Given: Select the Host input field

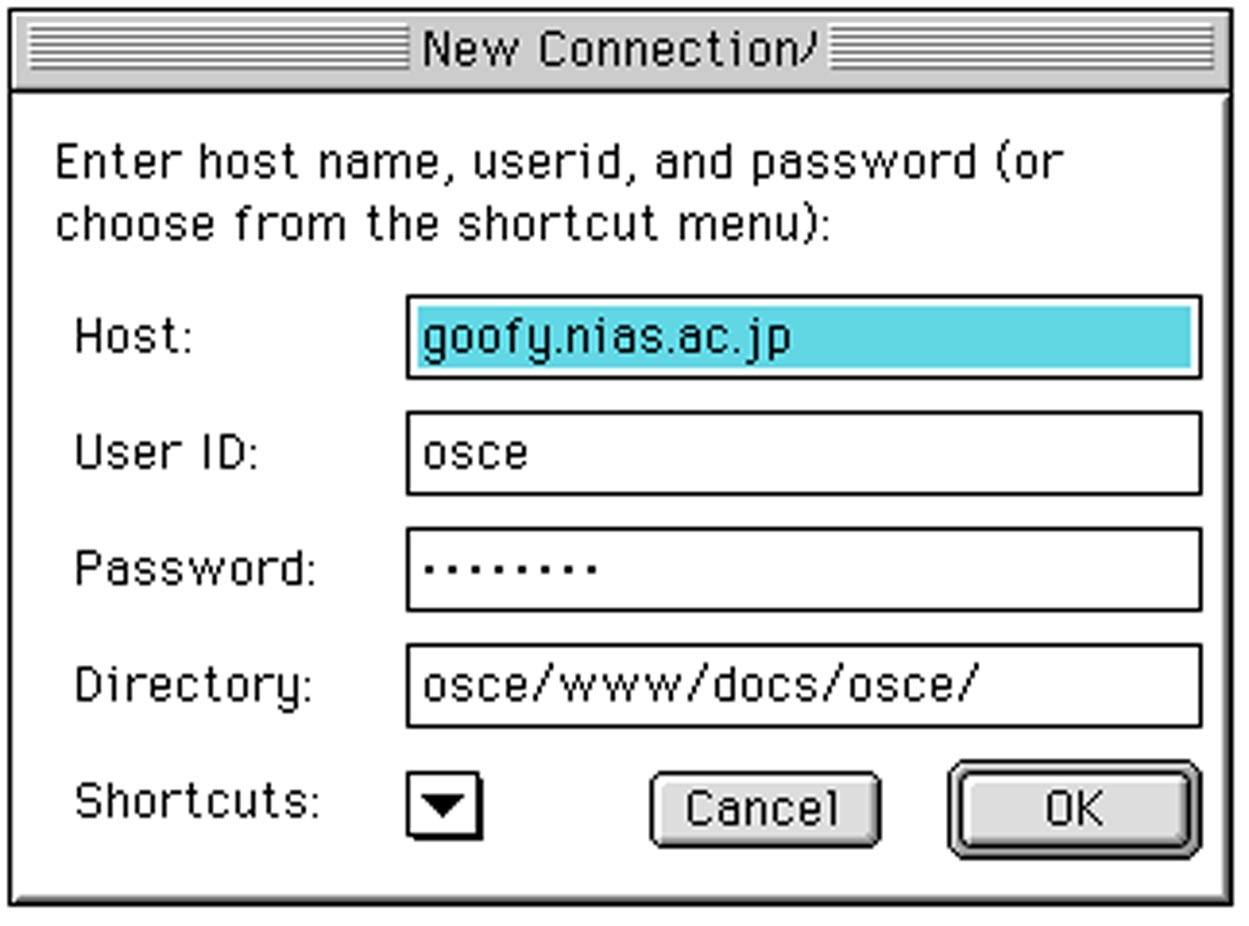Looking at the screenshot, I should pyautogui.click(x=803, y=337).
